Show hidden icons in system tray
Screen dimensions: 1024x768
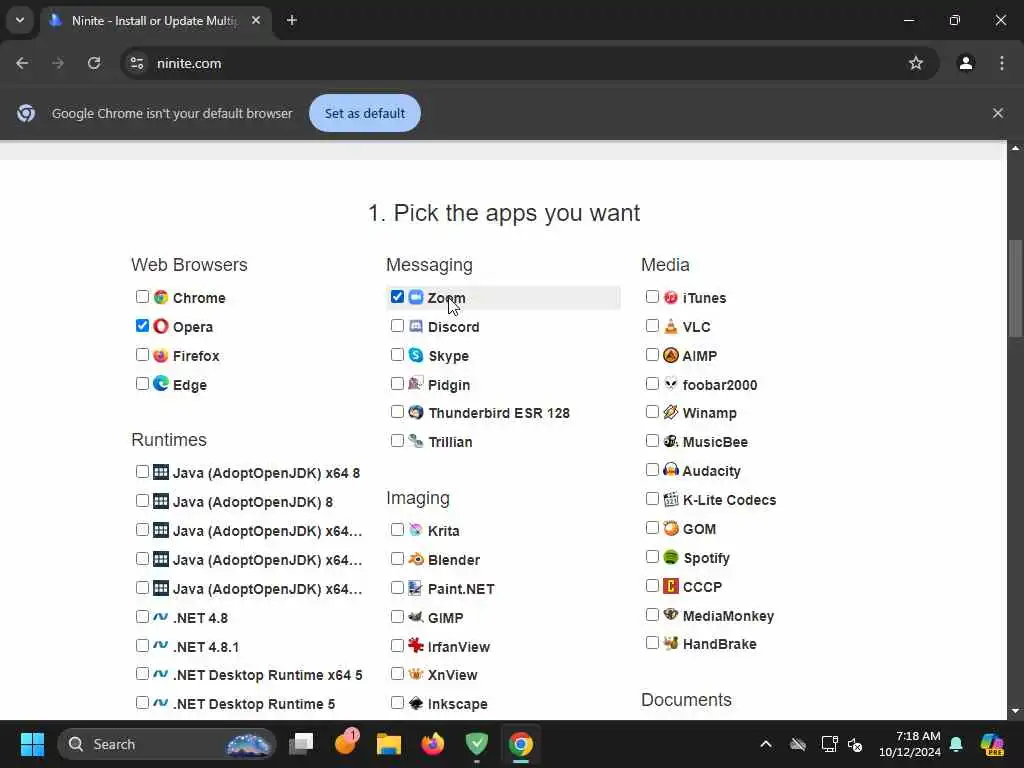click(766, 744)
